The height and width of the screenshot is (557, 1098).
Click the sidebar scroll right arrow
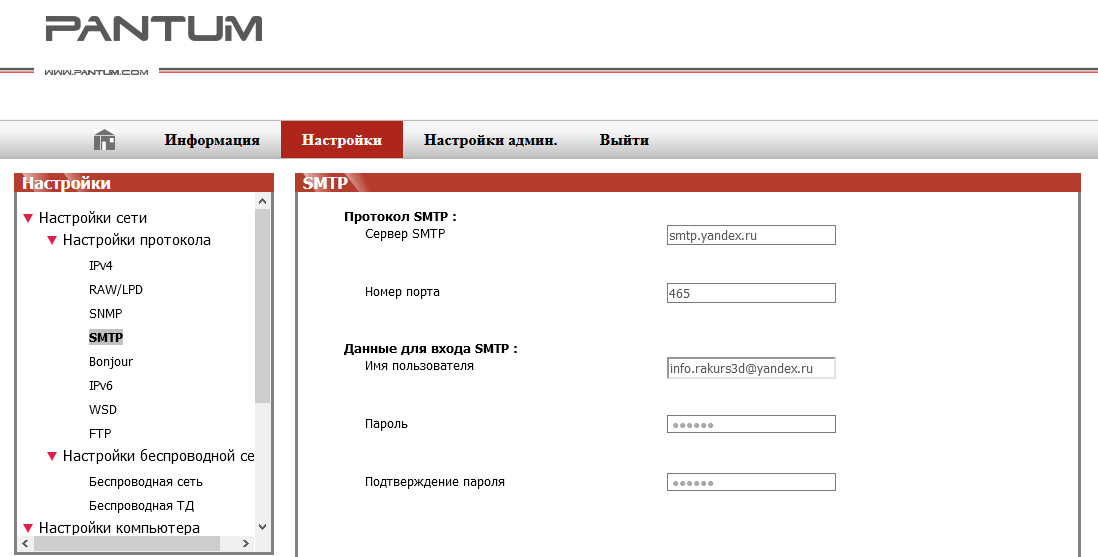(246, 543)
